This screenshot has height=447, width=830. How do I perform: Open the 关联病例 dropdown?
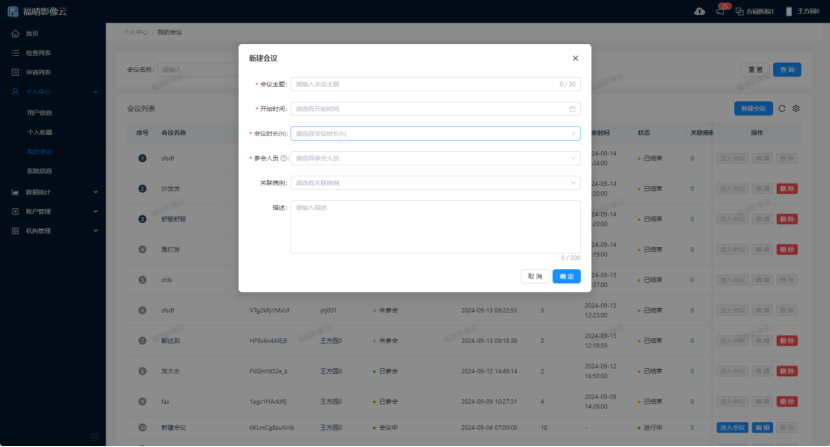435,183
